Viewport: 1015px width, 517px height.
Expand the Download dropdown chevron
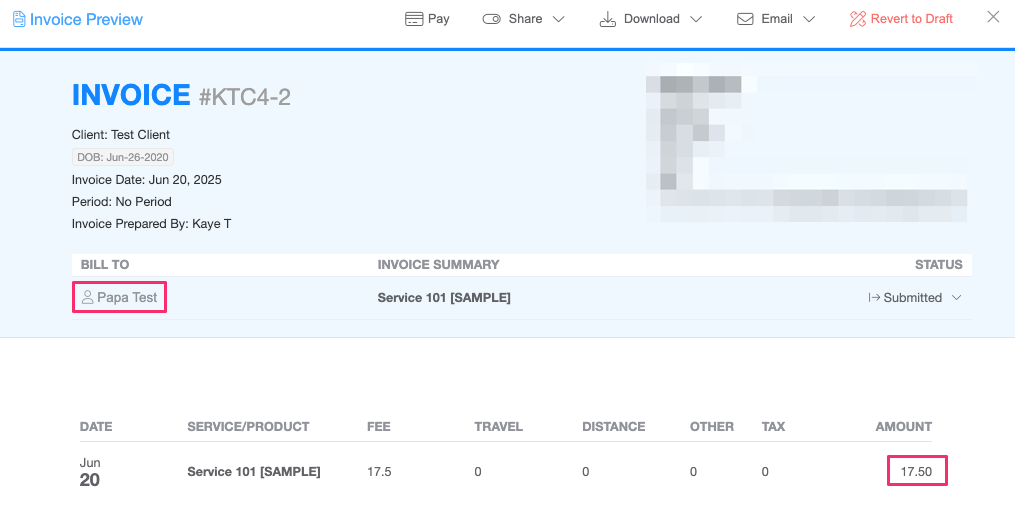[x=696, y=19]
